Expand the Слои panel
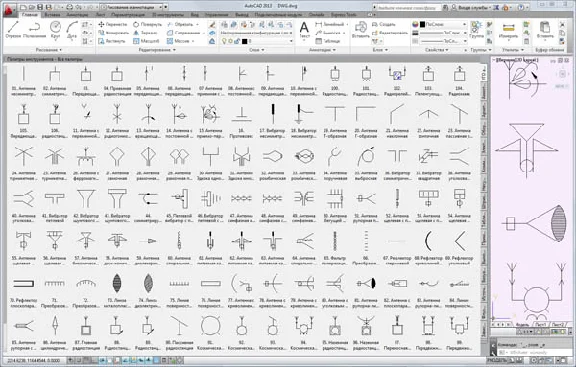The height and width of the screenshot is (367, 576). (256, 50)
